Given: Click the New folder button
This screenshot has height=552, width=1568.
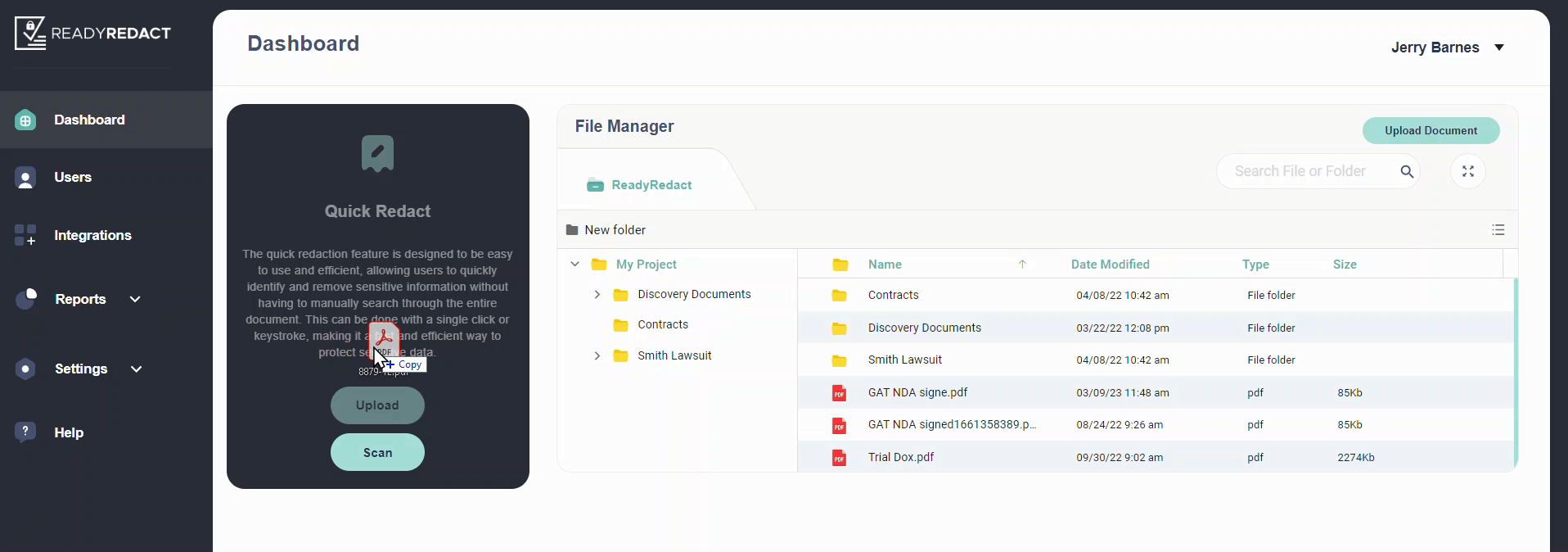Looking at the screenshot, I should pos(606,230).
